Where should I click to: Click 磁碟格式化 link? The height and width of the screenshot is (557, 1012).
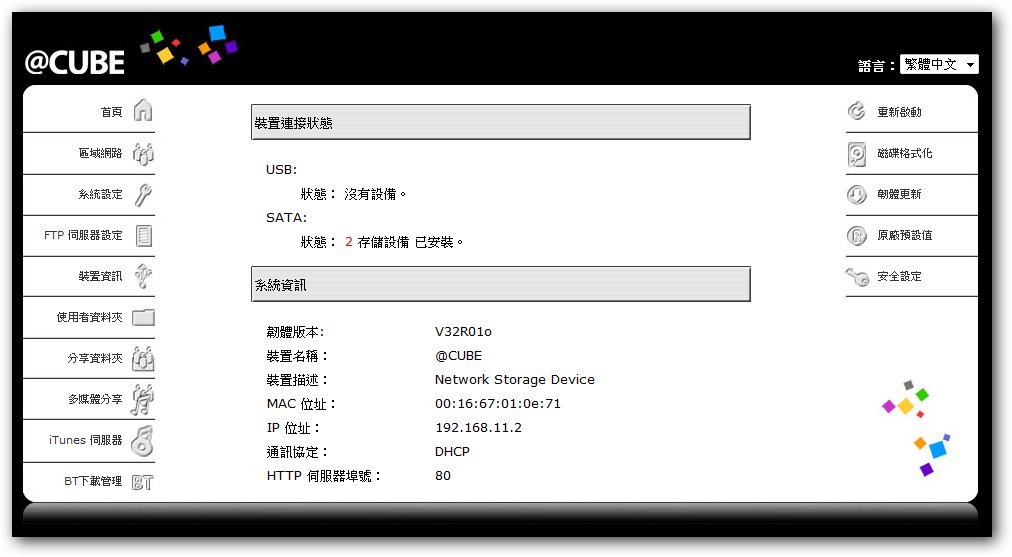(904, 154)
